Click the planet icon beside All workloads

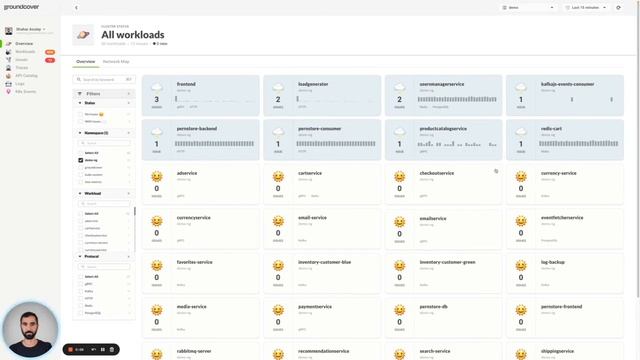pos(83,35)
